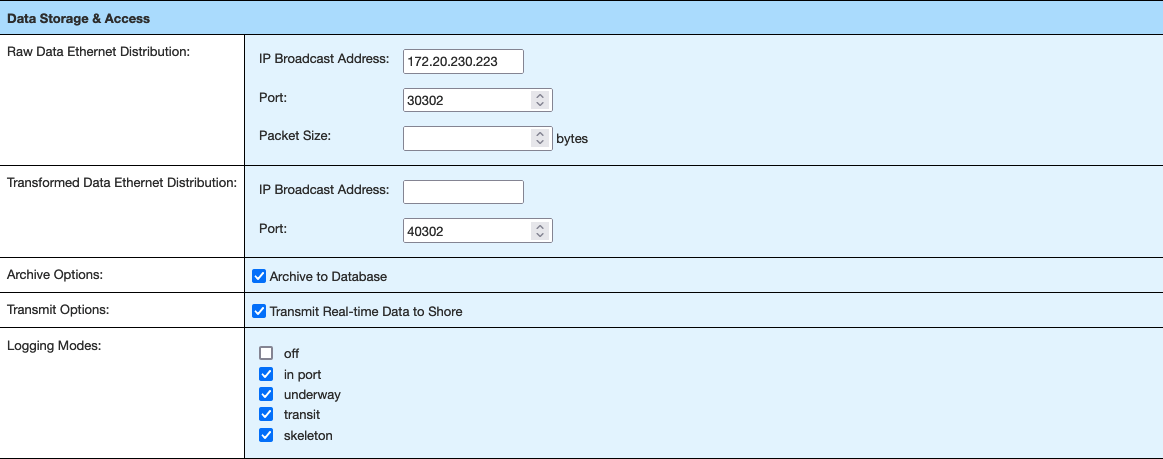Viewport: 1163px width, 459px height.
Task: Decrease the Raw Data port value
Action: click(x=540, y=104)
